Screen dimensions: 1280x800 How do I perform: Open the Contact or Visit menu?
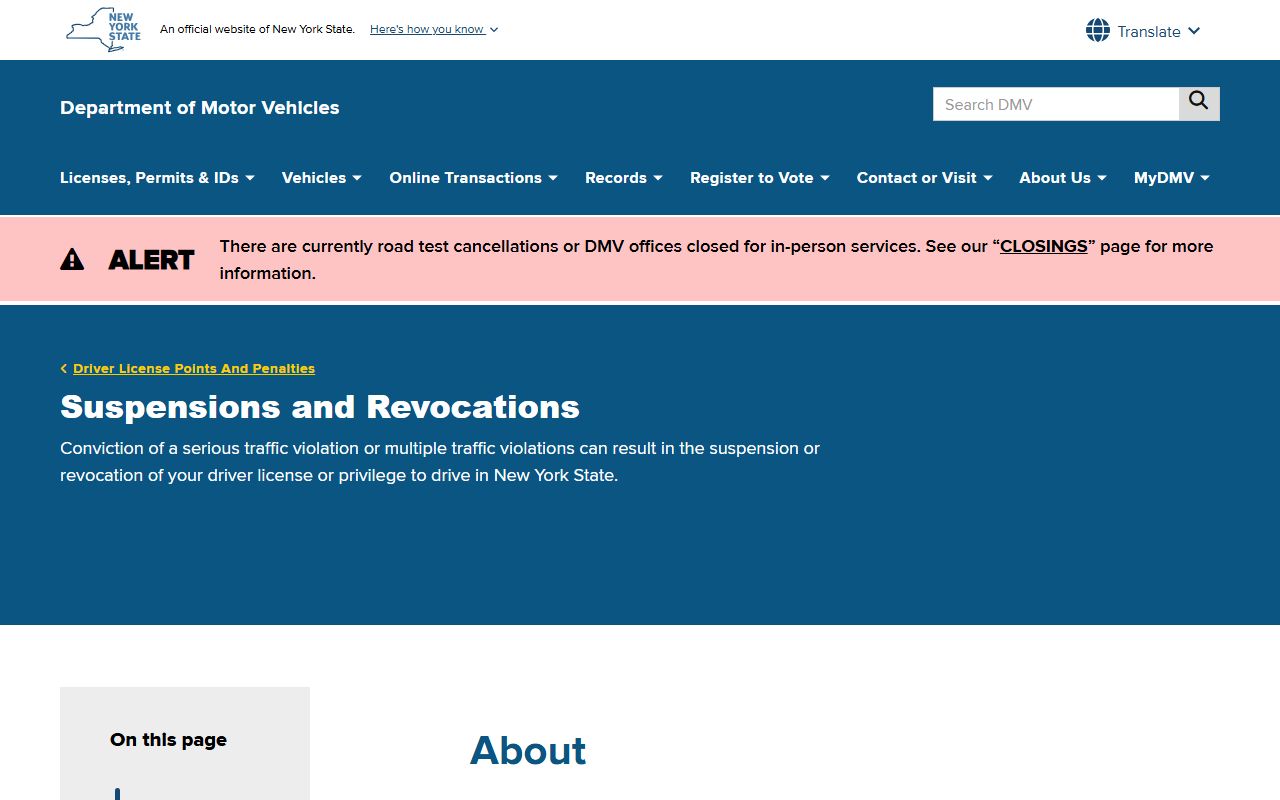tap(924, 178)
